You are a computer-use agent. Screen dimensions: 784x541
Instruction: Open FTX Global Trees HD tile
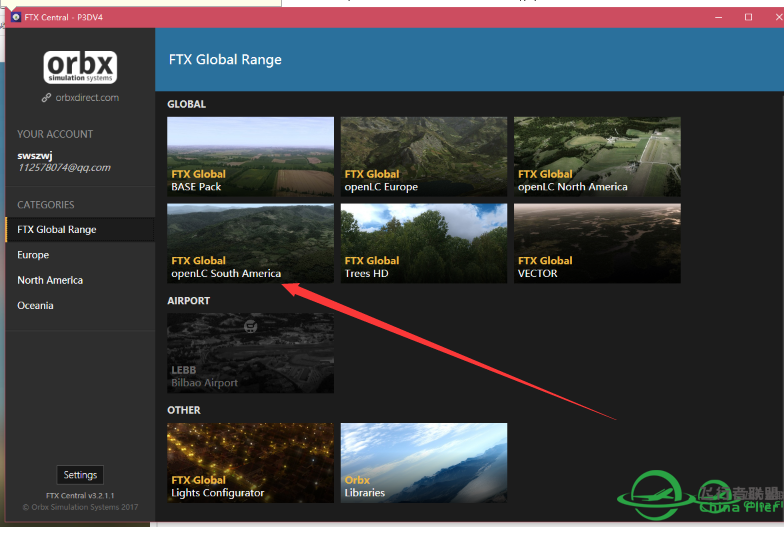424,243
